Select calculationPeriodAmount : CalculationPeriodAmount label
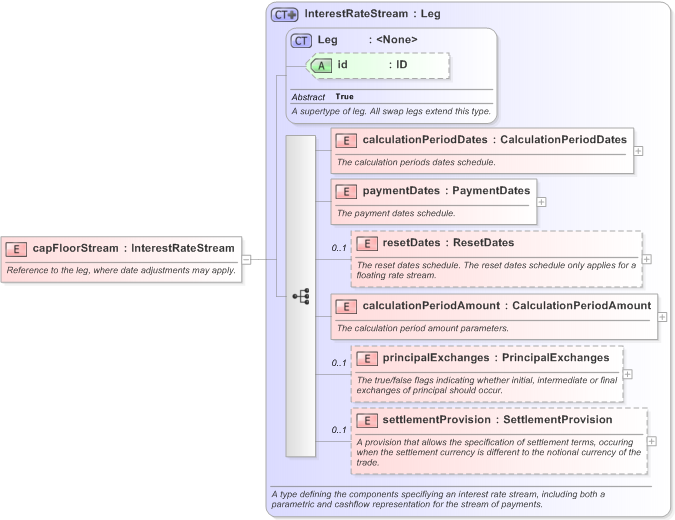Viewport: 675px width, 520px height. pyautogui.click(x=507, y=306)
